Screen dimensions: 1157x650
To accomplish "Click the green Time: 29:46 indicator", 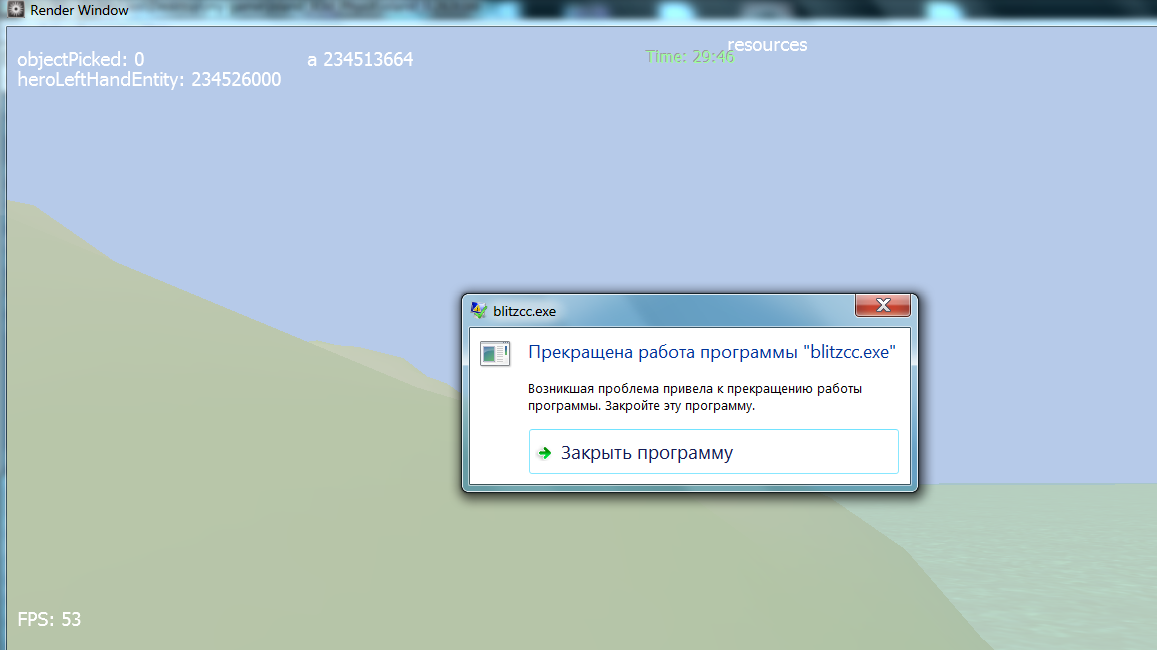I will (690, 57).
